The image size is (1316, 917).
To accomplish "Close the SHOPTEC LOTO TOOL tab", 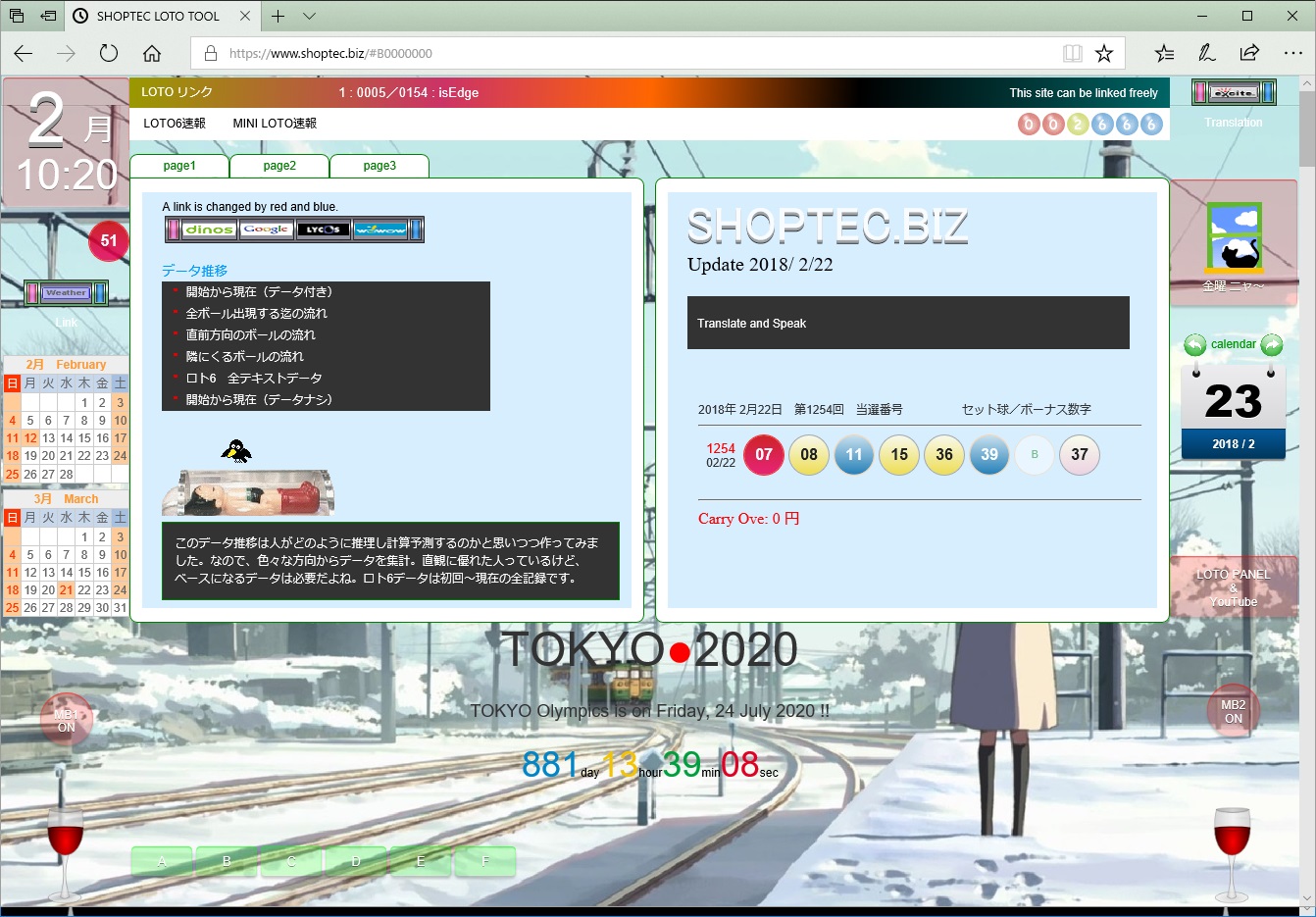I will pyautogui.click(x=245, y=16).
